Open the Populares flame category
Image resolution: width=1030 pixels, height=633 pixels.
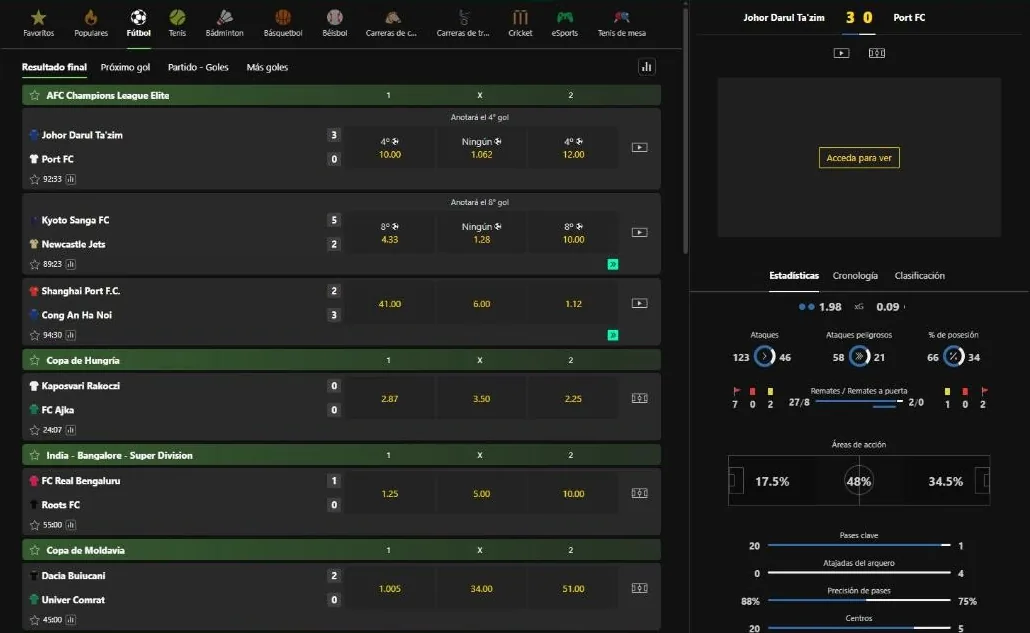coord(91,23)
